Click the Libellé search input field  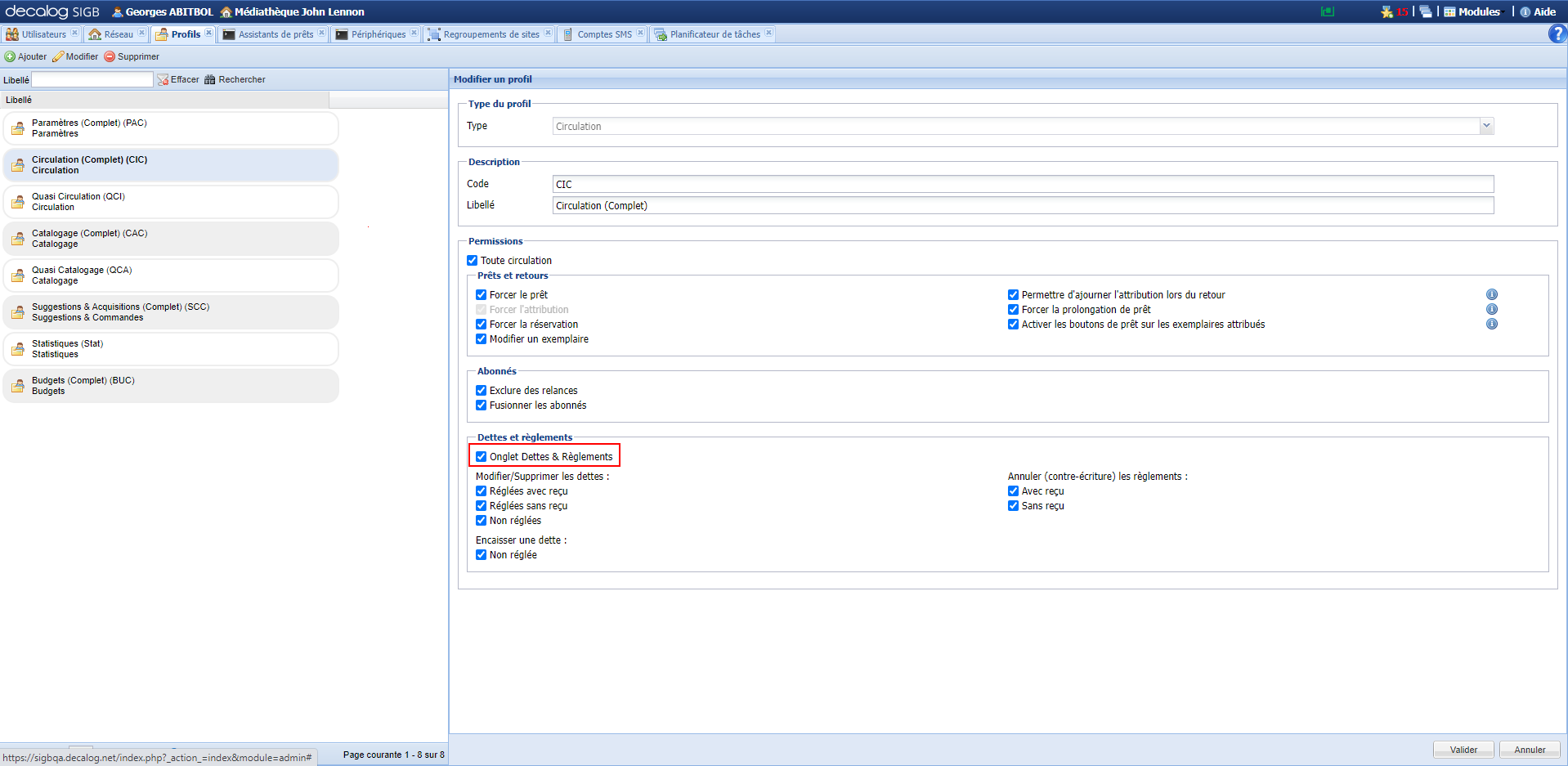click(92, 80)
